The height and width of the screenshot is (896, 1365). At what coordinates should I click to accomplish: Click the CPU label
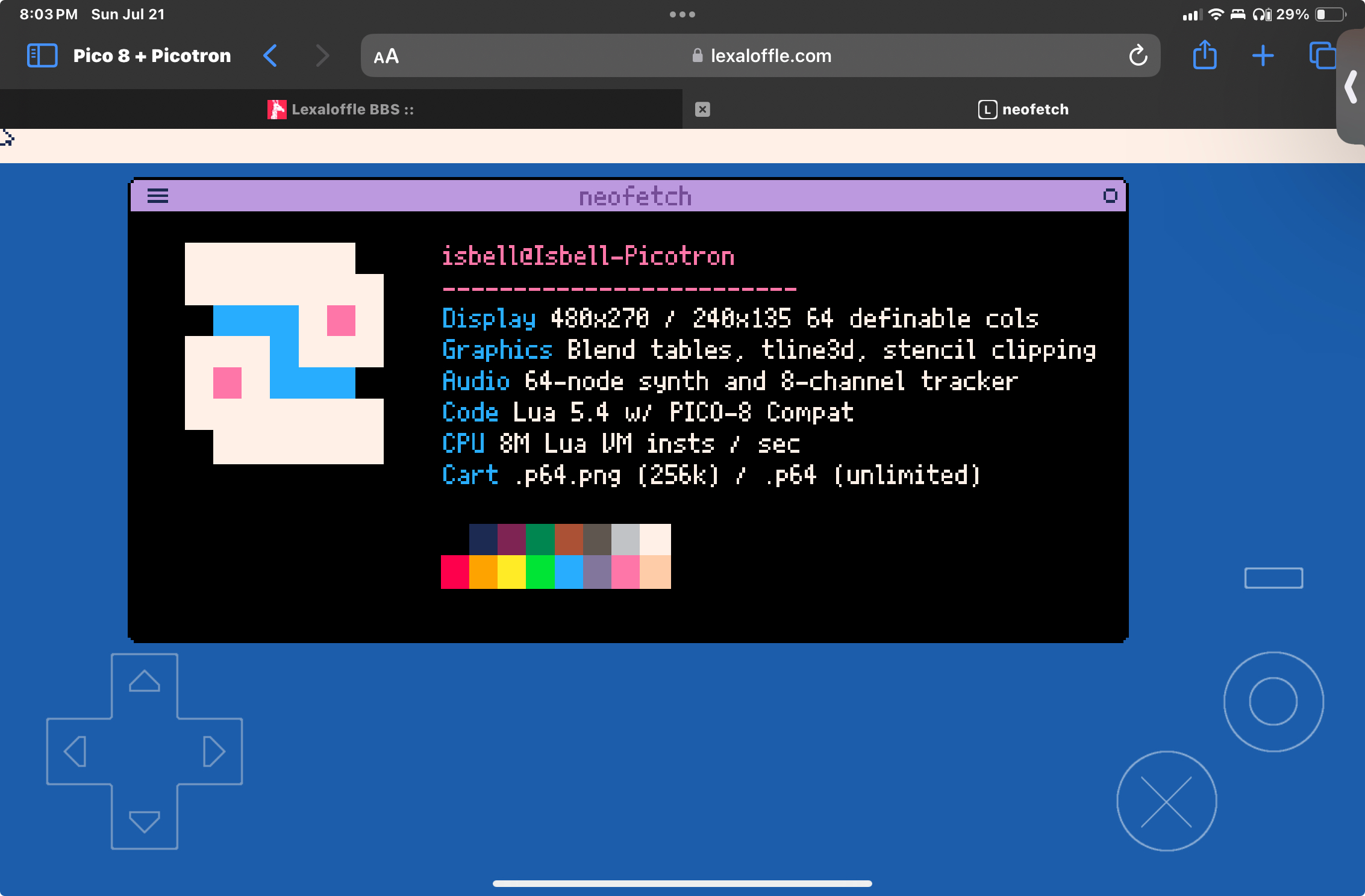[463, 444]
